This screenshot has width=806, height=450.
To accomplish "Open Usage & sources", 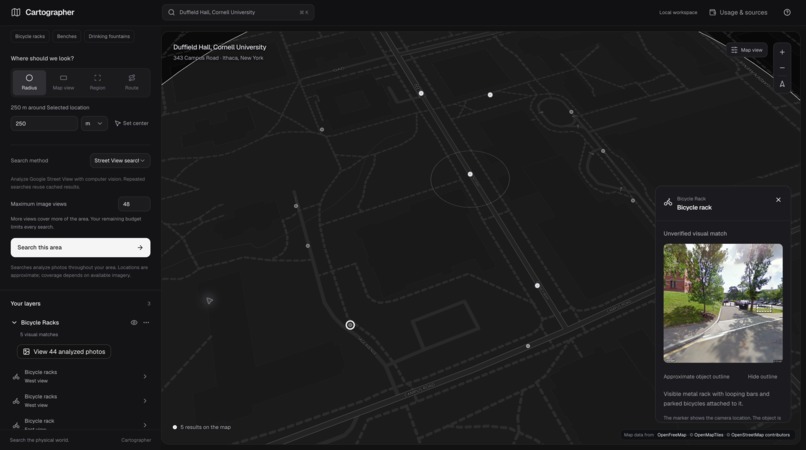I will (738, 12).
